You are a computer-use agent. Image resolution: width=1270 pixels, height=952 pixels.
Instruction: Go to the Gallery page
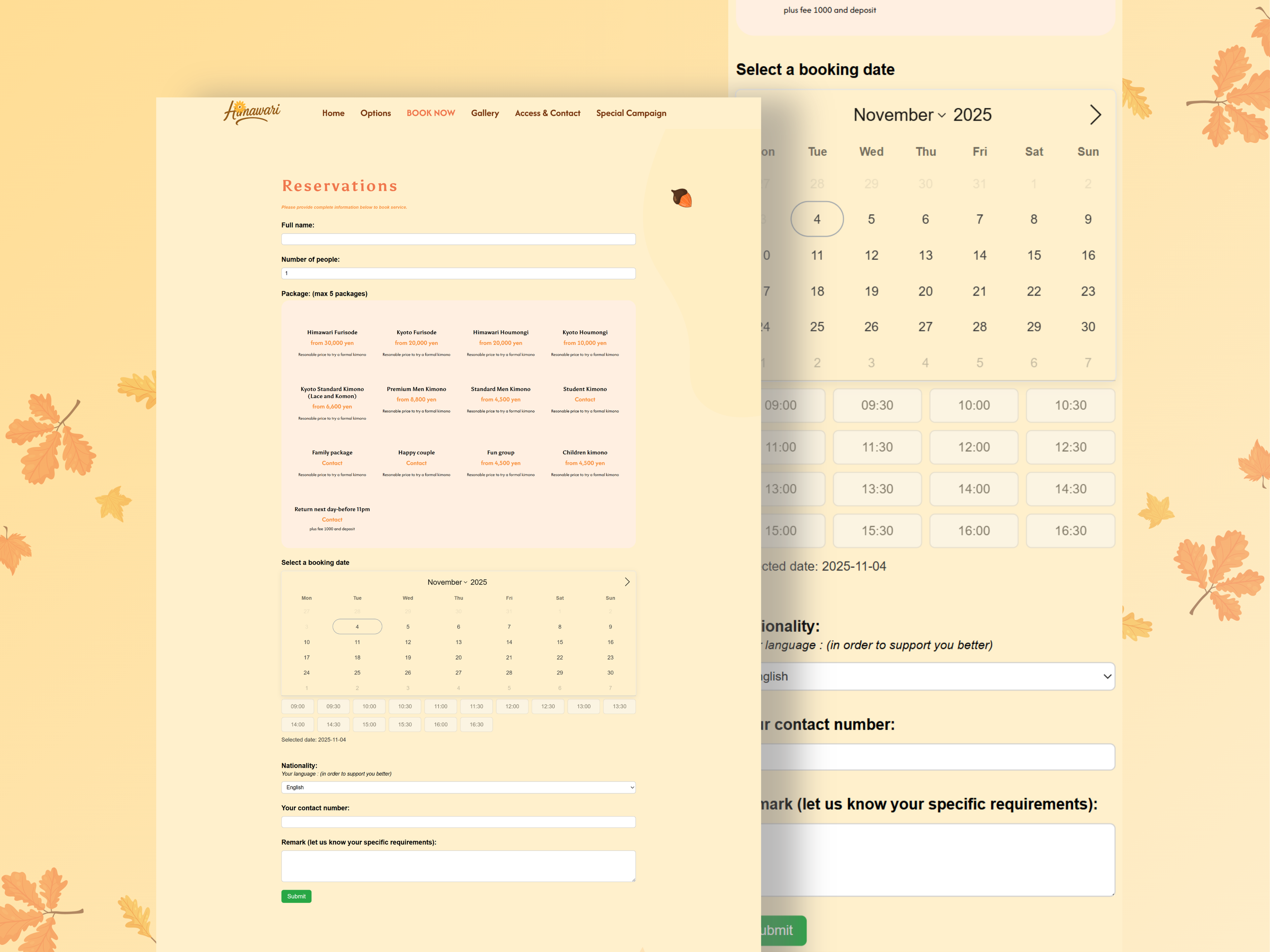[485, 113]
